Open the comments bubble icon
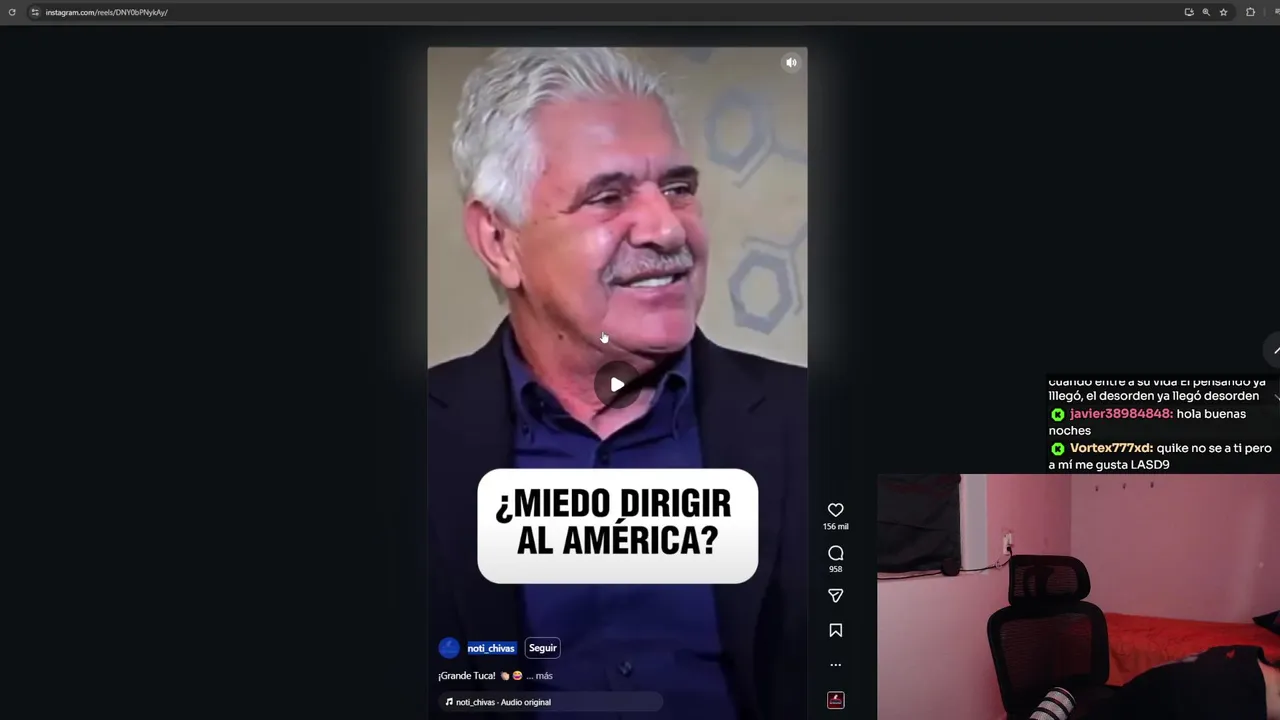 835,553
